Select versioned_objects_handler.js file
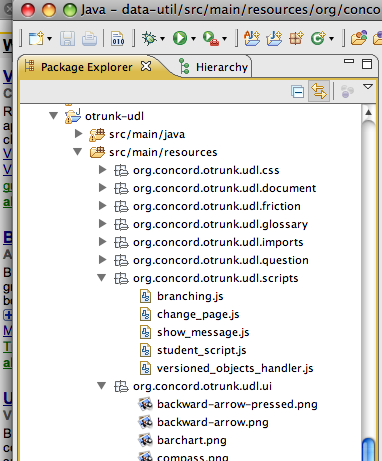The width and height of the screenshot is (382, 461). coord(235,368)
